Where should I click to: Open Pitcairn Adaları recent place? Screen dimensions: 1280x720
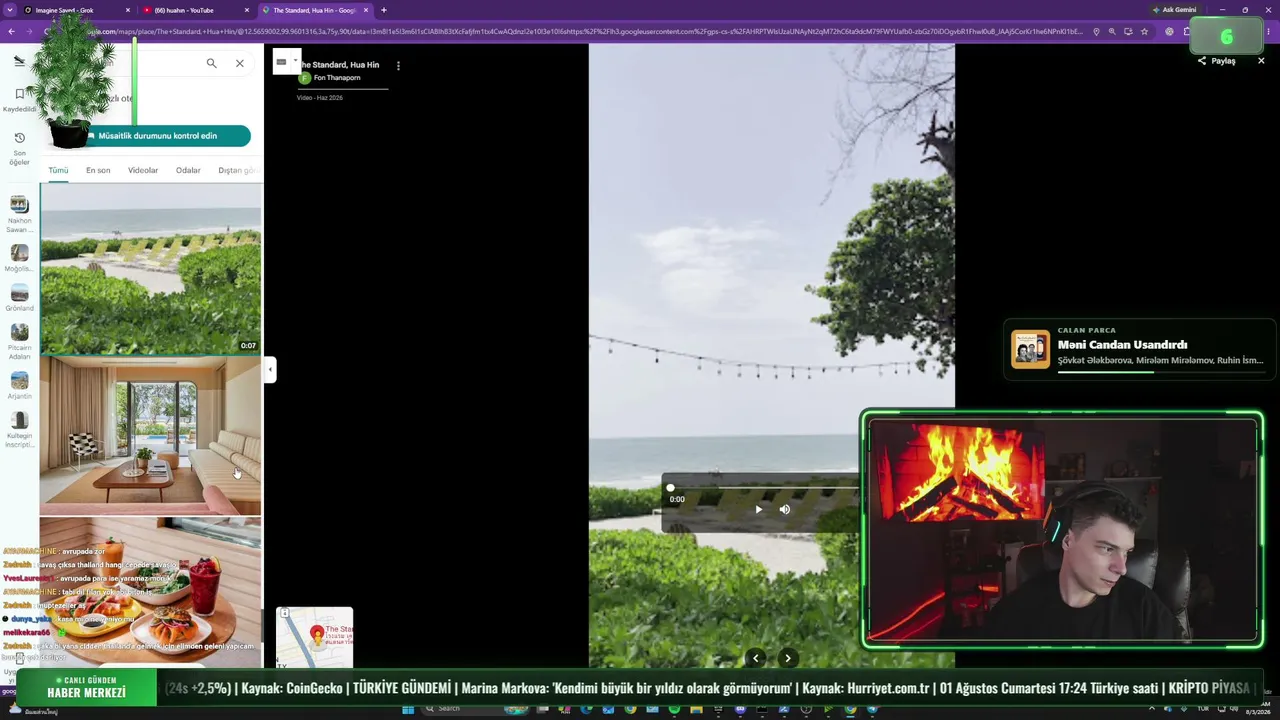[x=19, y=343]
